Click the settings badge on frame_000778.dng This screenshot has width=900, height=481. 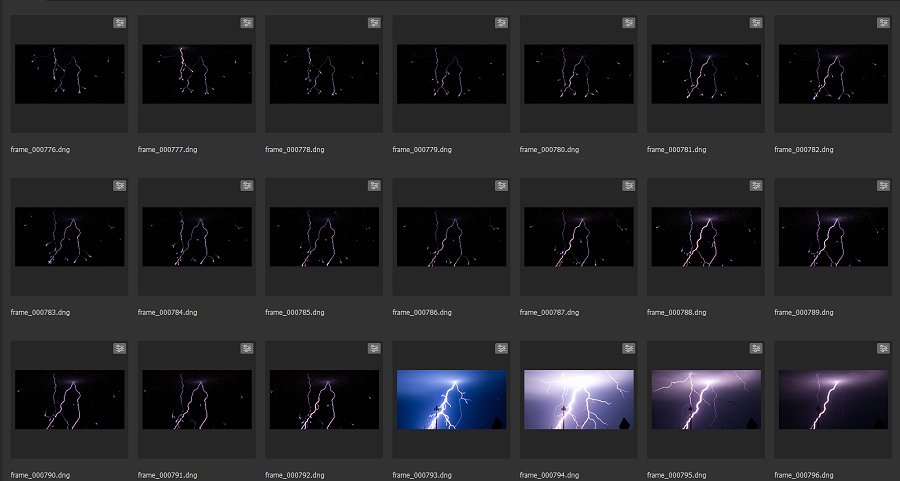point(374,23)
